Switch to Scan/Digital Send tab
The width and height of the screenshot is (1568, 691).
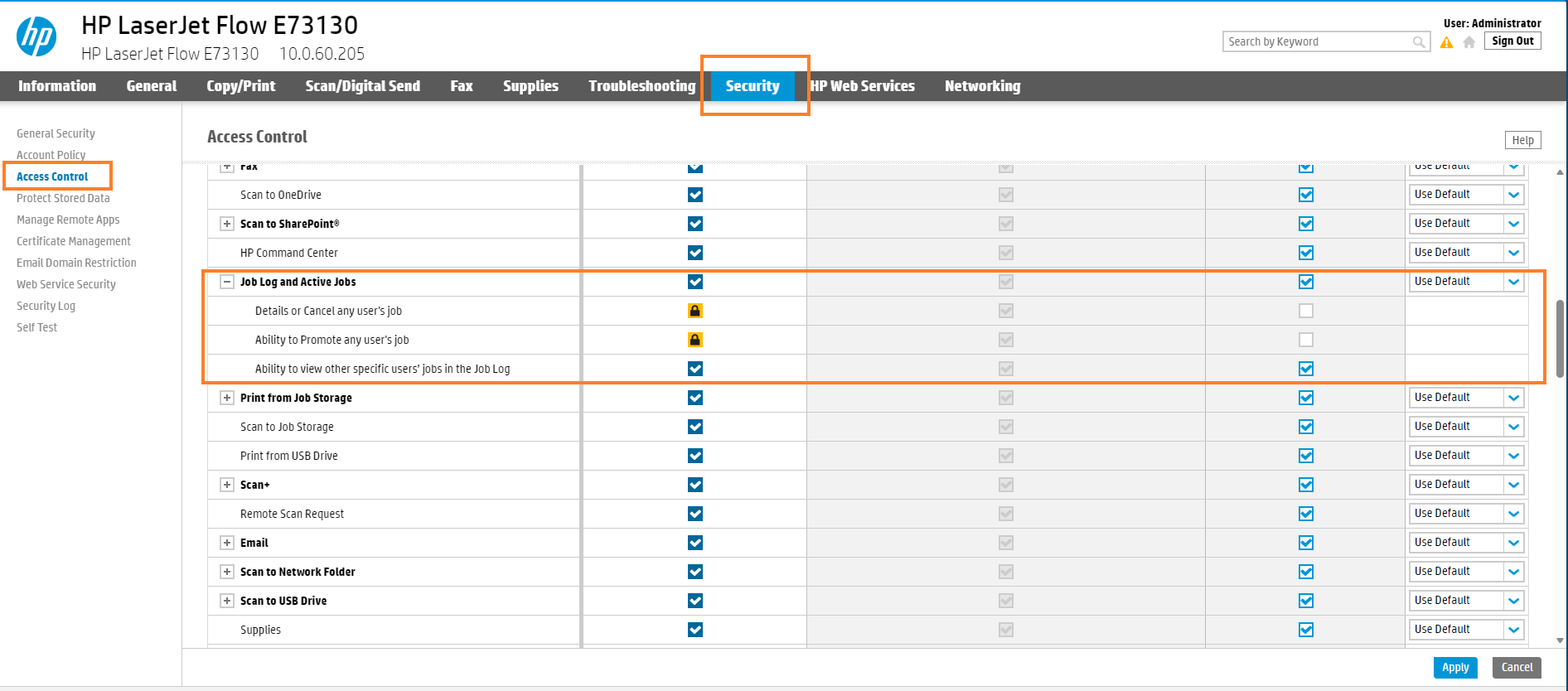(x=363, y=86)
